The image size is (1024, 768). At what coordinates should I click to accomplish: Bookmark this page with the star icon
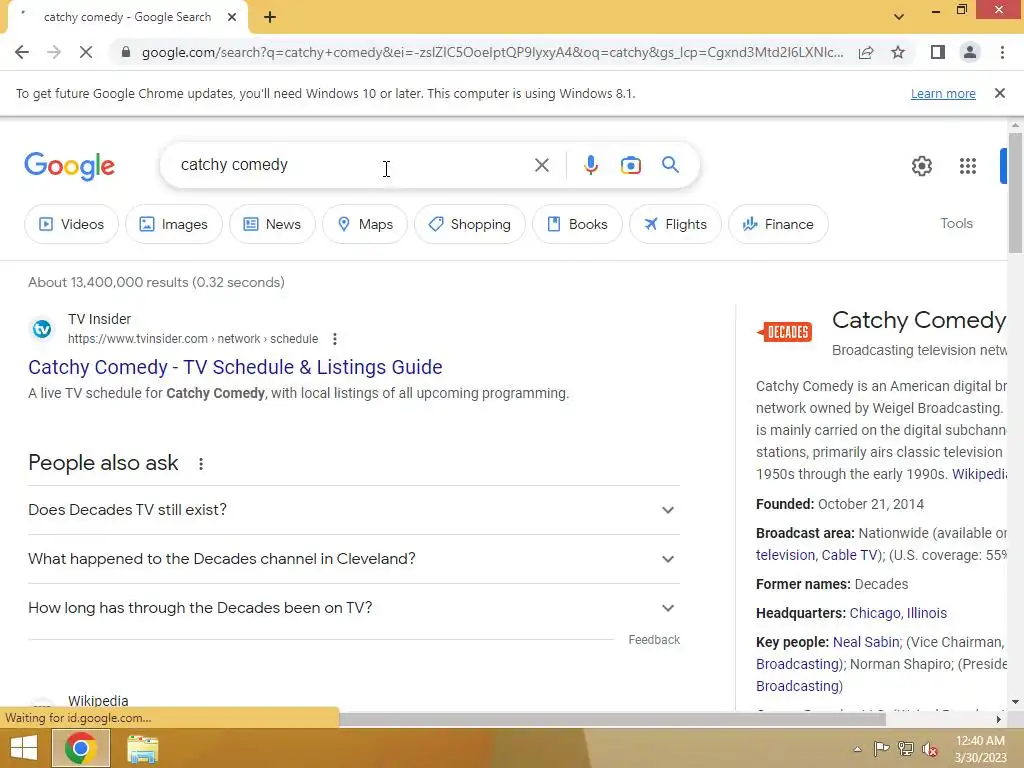pyautogui.click(x=898, y=52)
